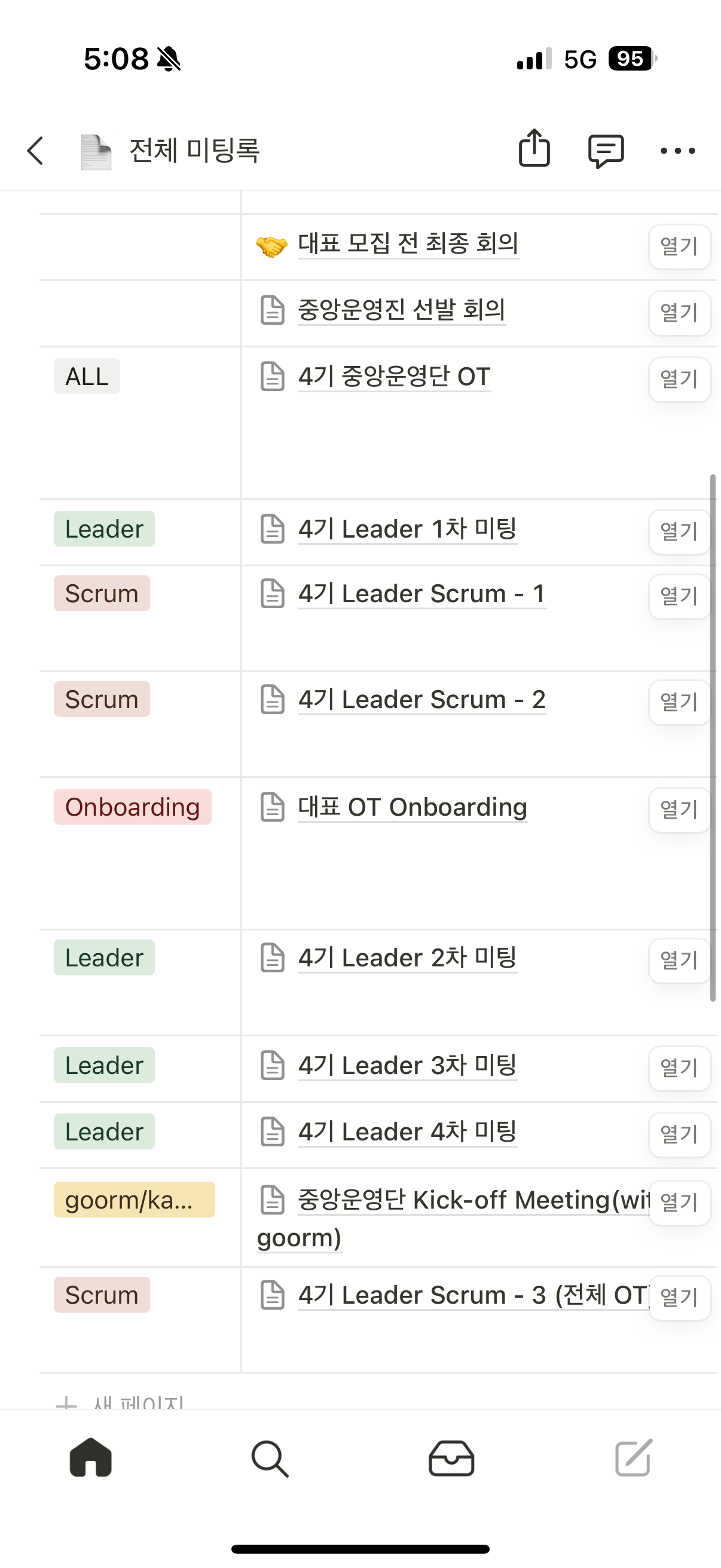This screenshot has height=1568, width=721.
Task: Open the share sheet icon
Action: coord(534,148)
